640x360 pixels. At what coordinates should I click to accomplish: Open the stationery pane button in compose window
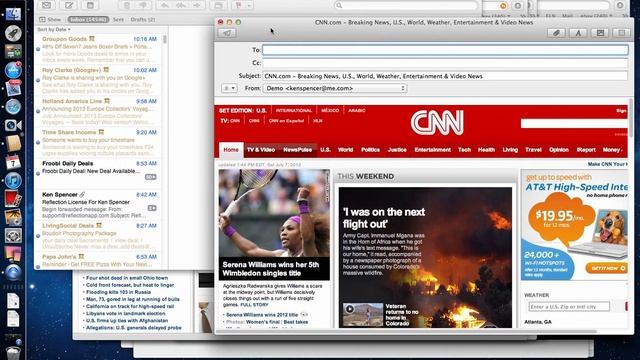(622, 33)
